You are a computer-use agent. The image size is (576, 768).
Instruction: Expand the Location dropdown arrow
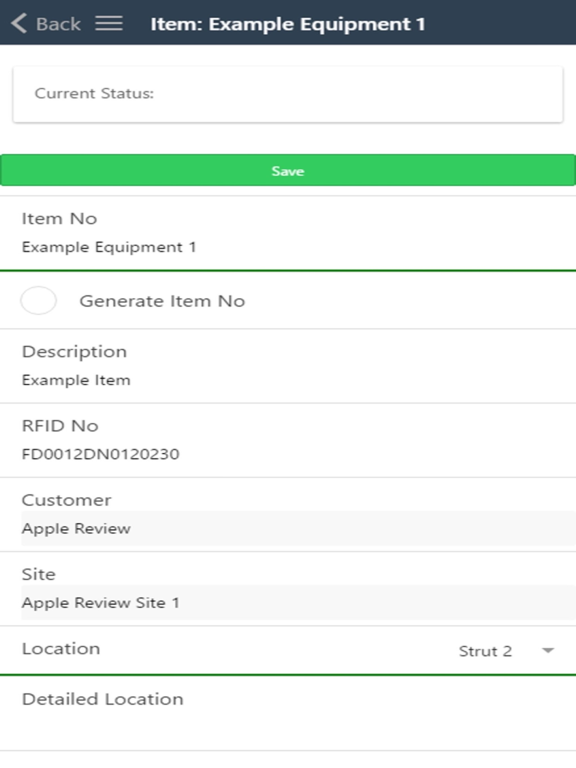click(548, 650)
